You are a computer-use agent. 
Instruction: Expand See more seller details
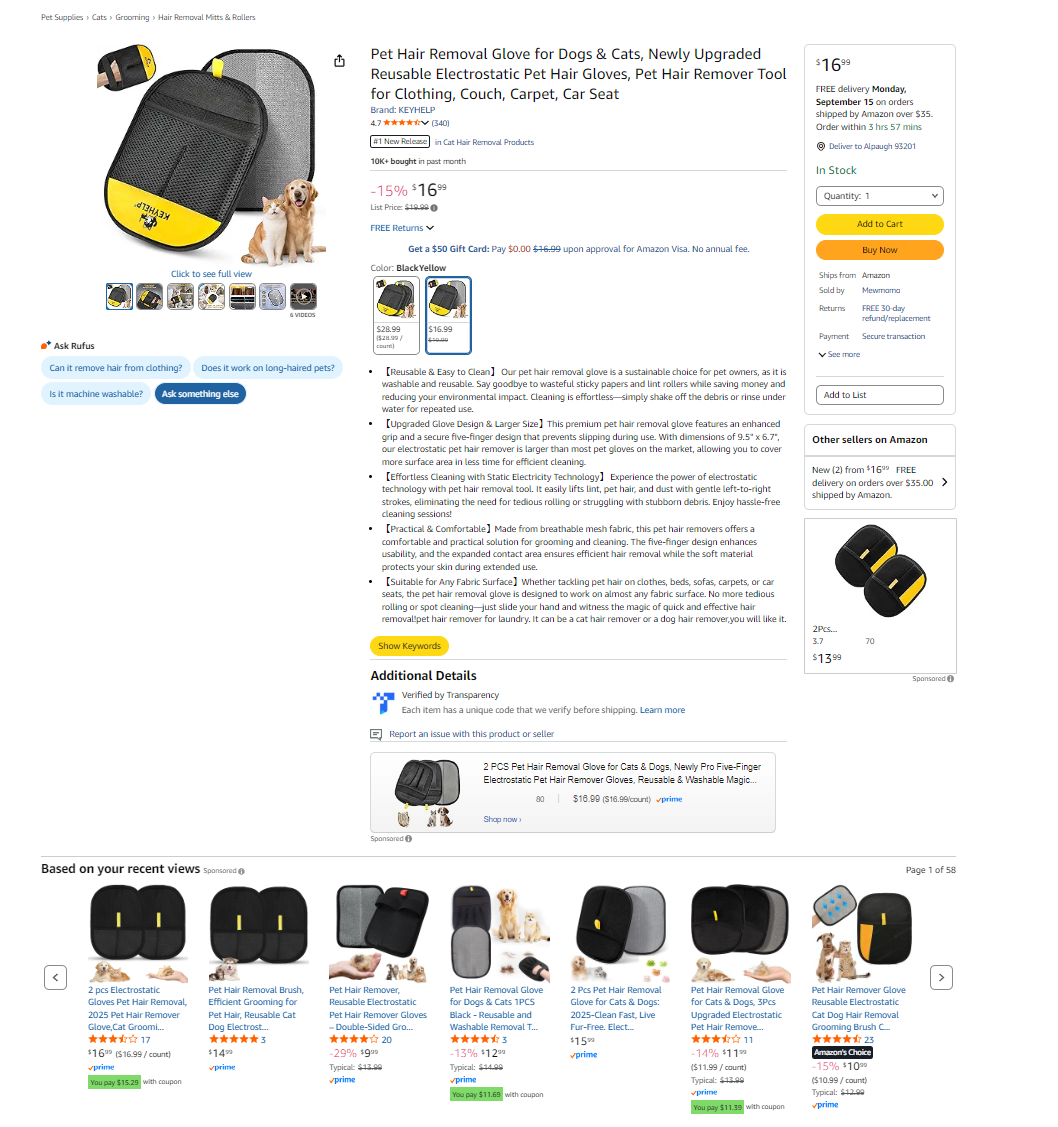click(840, 354)
